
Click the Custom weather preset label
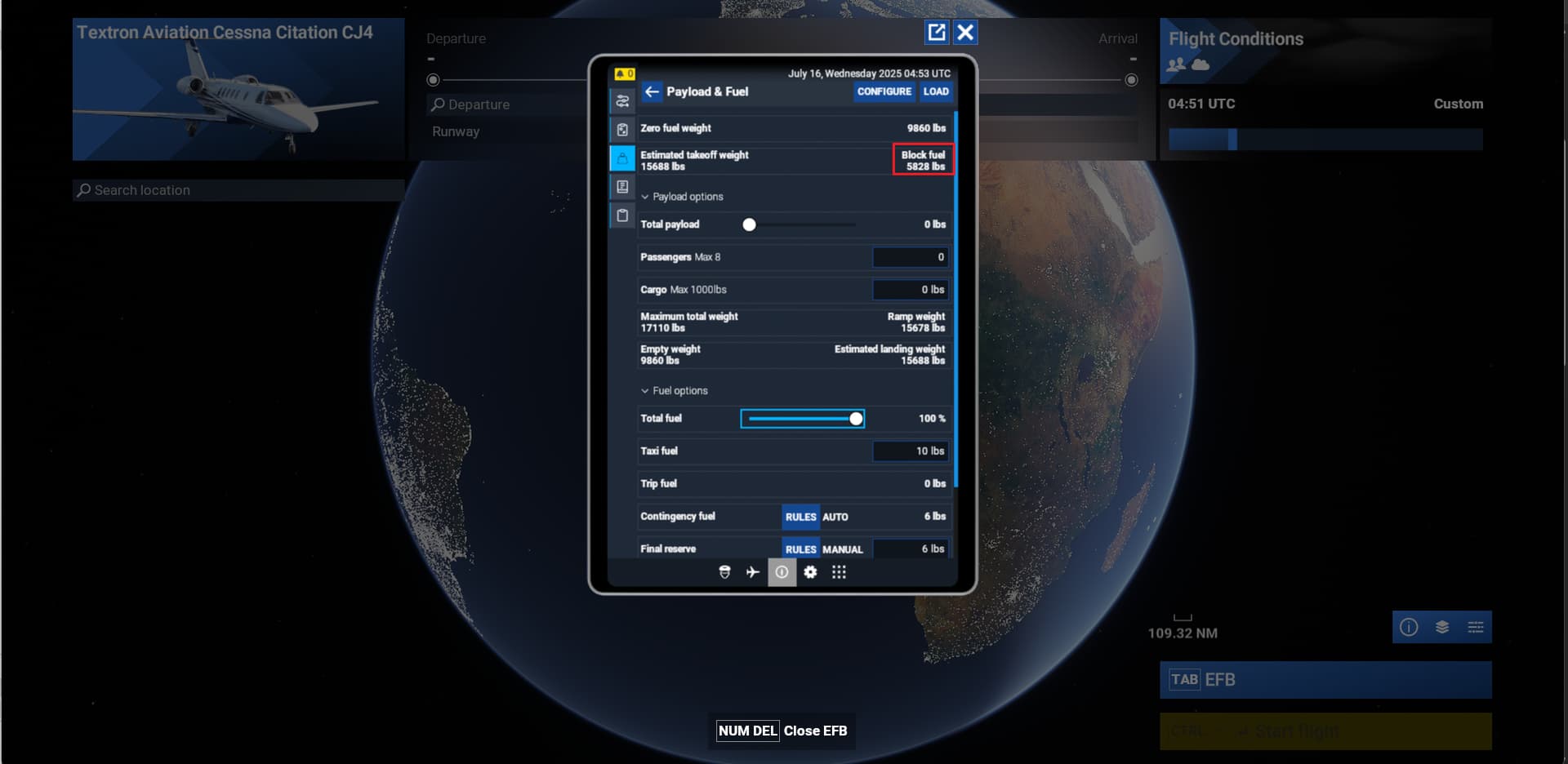pyautogui.click(x=1459, y=104)
